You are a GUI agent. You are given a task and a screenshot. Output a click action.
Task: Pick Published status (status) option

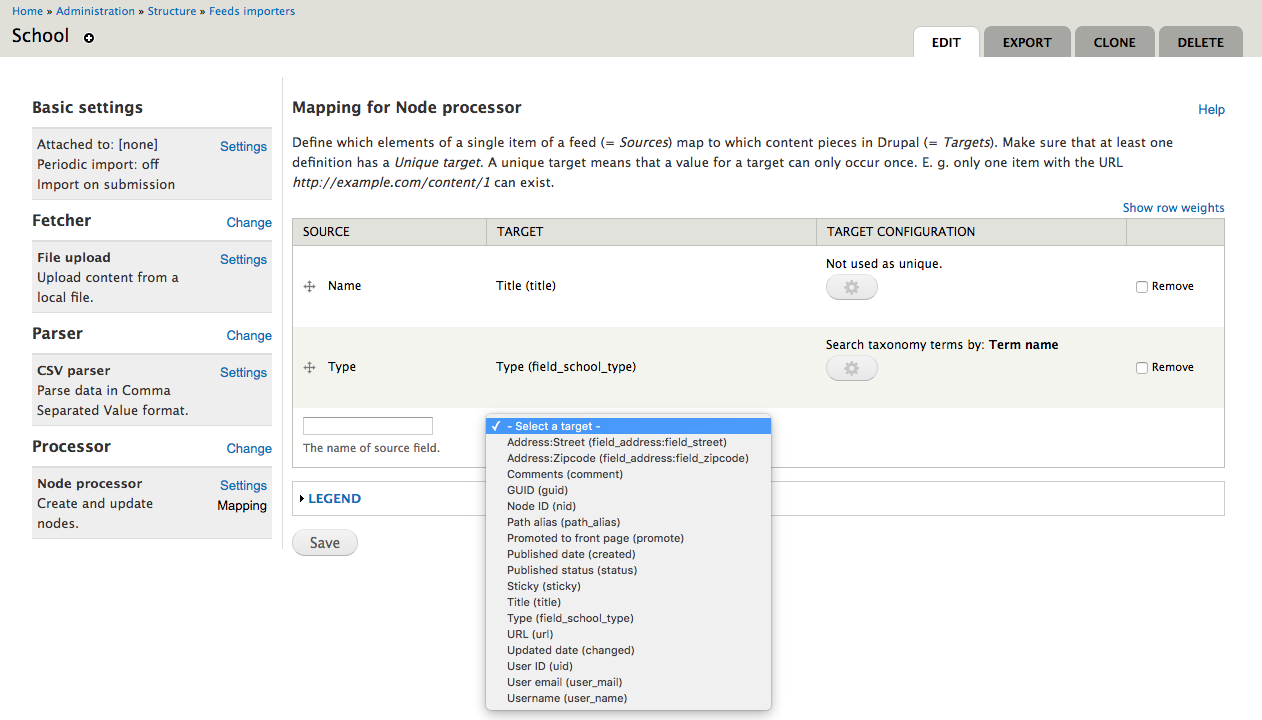(x=628, y=570)
